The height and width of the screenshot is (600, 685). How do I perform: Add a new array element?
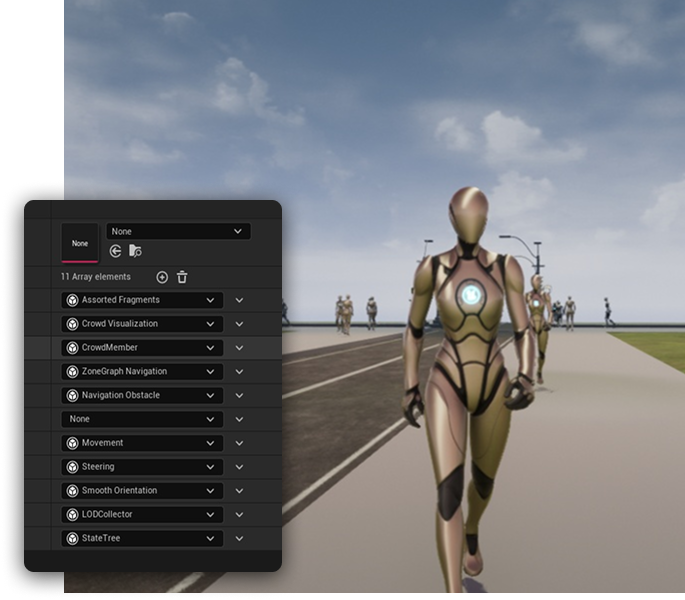click(162, 277)
